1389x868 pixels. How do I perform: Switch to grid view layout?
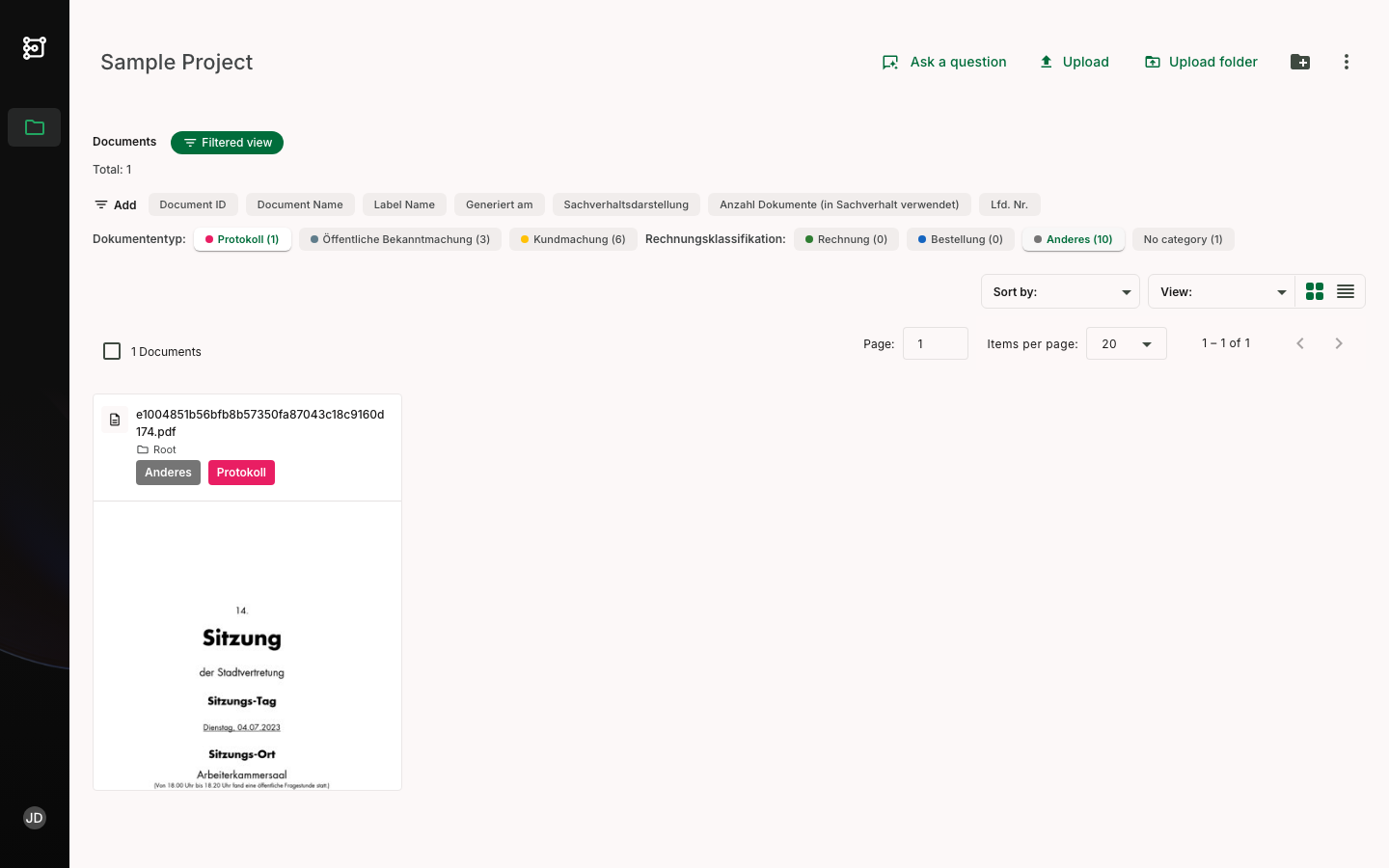tap(1314, 291)
